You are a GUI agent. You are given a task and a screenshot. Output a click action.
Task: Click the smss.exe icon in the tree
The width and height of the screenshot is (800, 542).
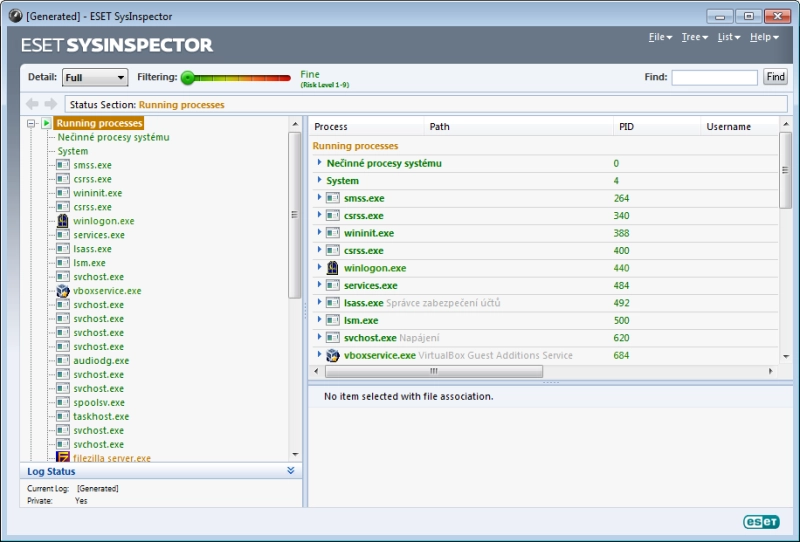[63, 165]
